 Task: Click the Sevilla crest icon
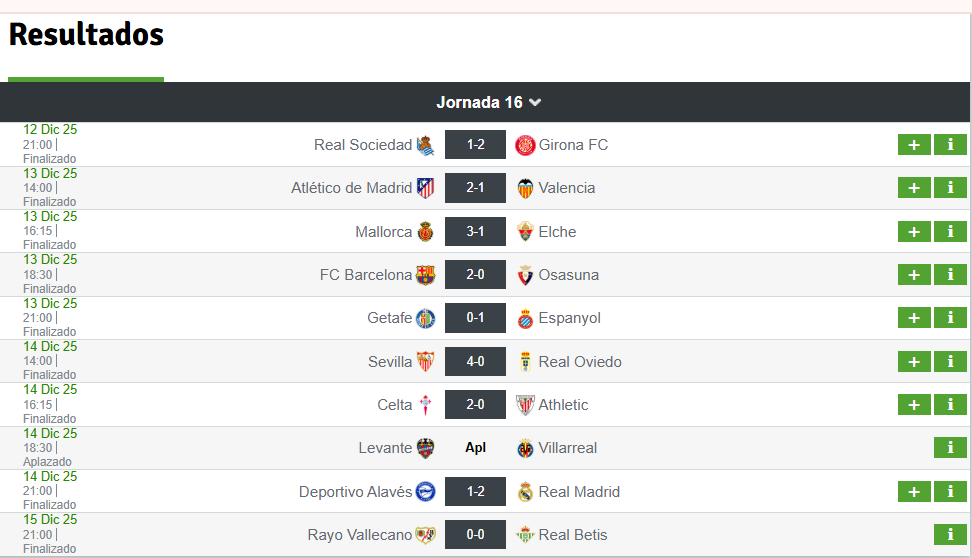[425, 361]
